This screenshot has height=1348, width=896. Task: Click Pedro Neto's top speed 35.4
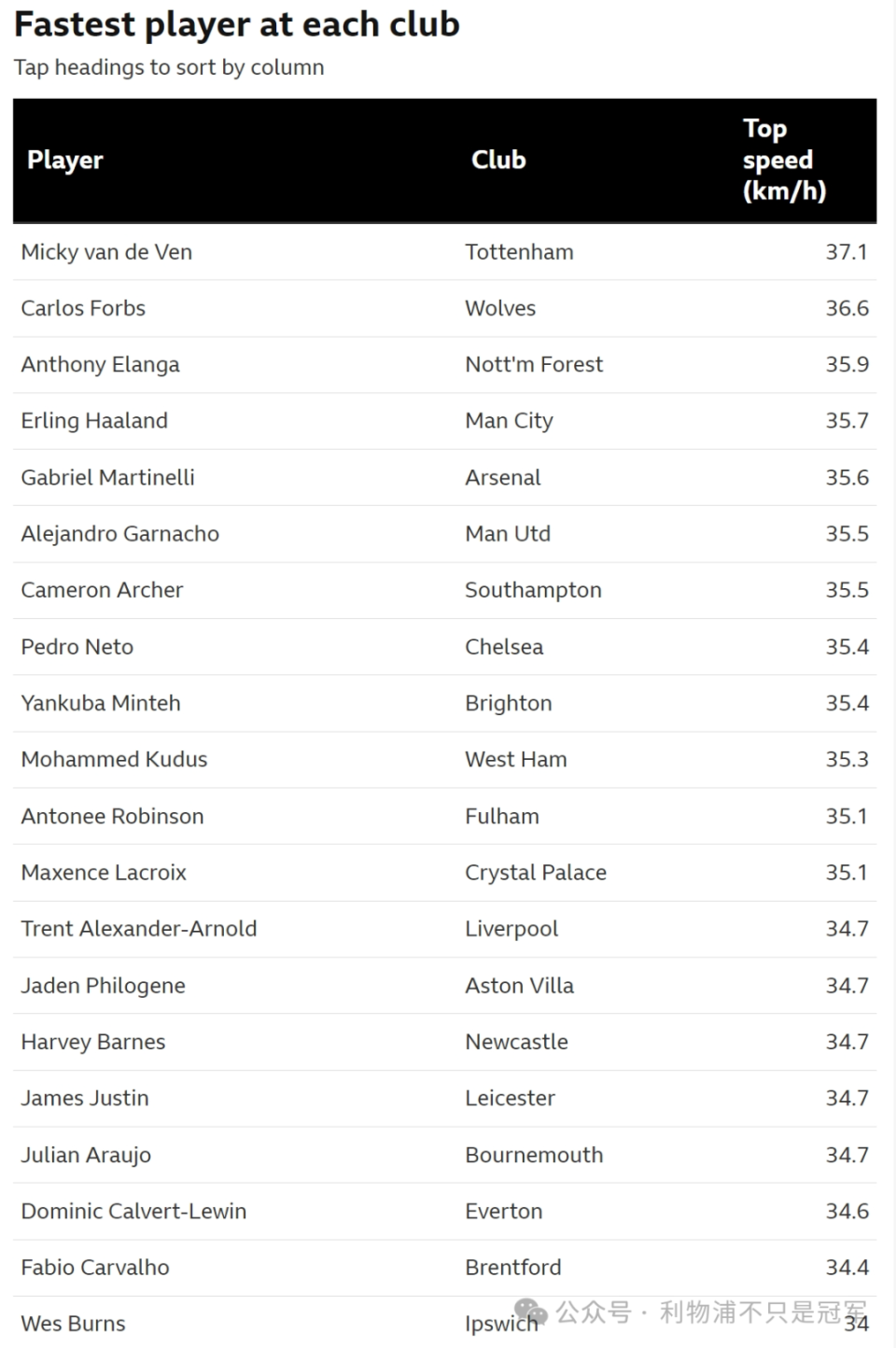point(847,647)
